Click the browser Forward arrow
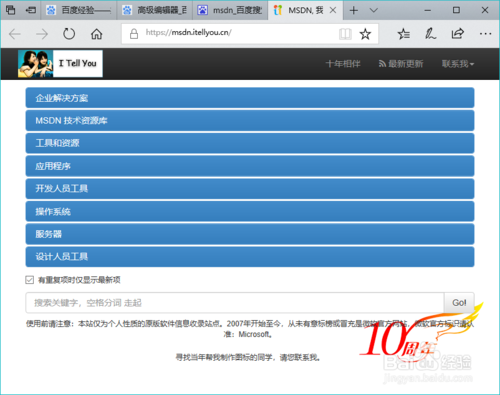 click(x=42, y=34)
